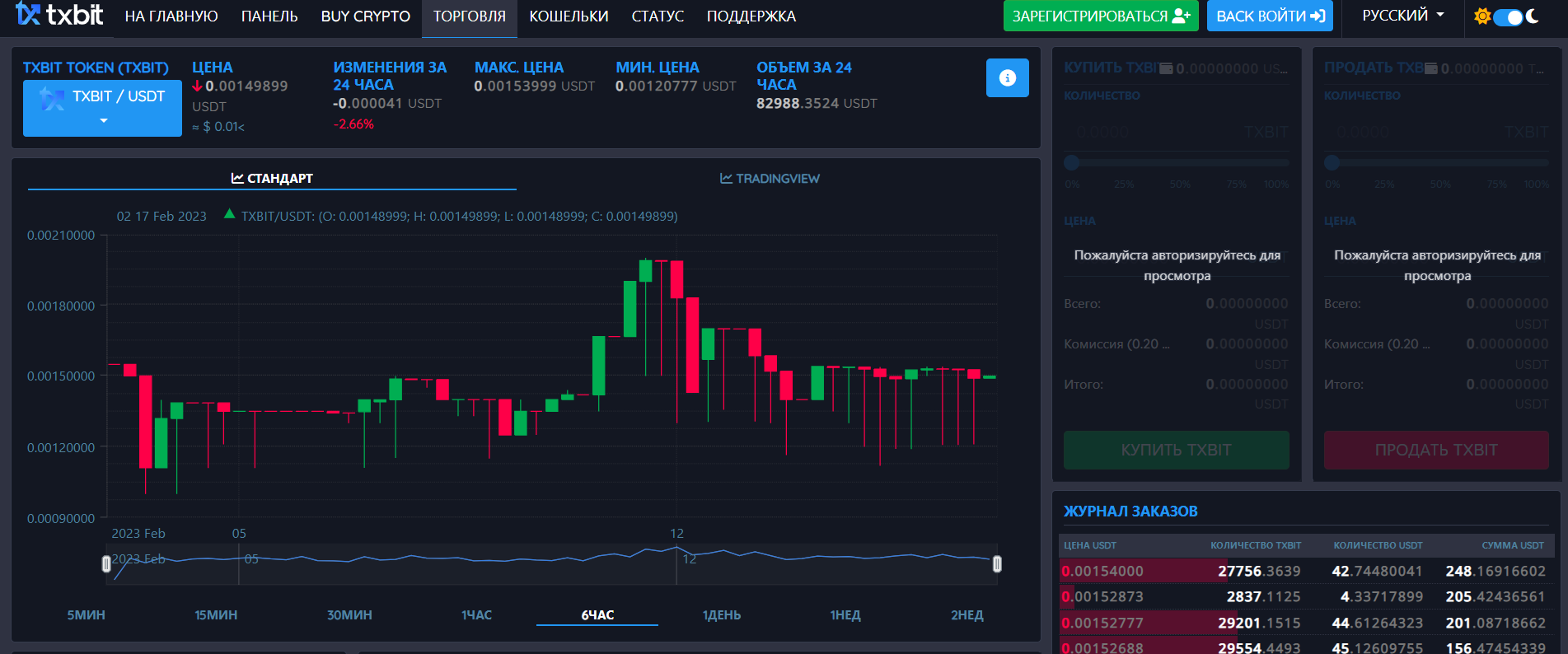Select the 1НЕД timeframe
This screenshot has height=654, width=1568.
click(845, 614)
